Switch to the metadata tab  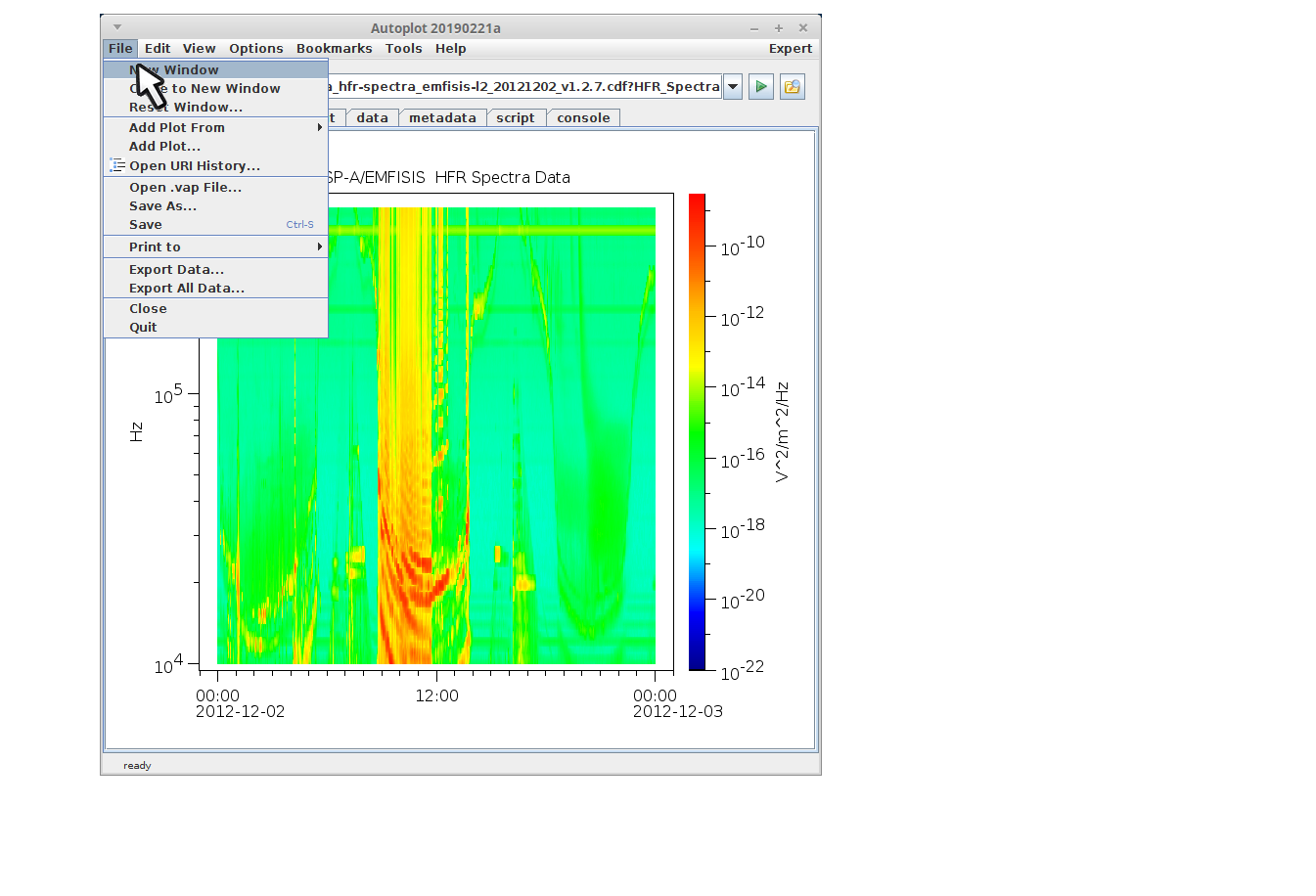pos(442,118)
